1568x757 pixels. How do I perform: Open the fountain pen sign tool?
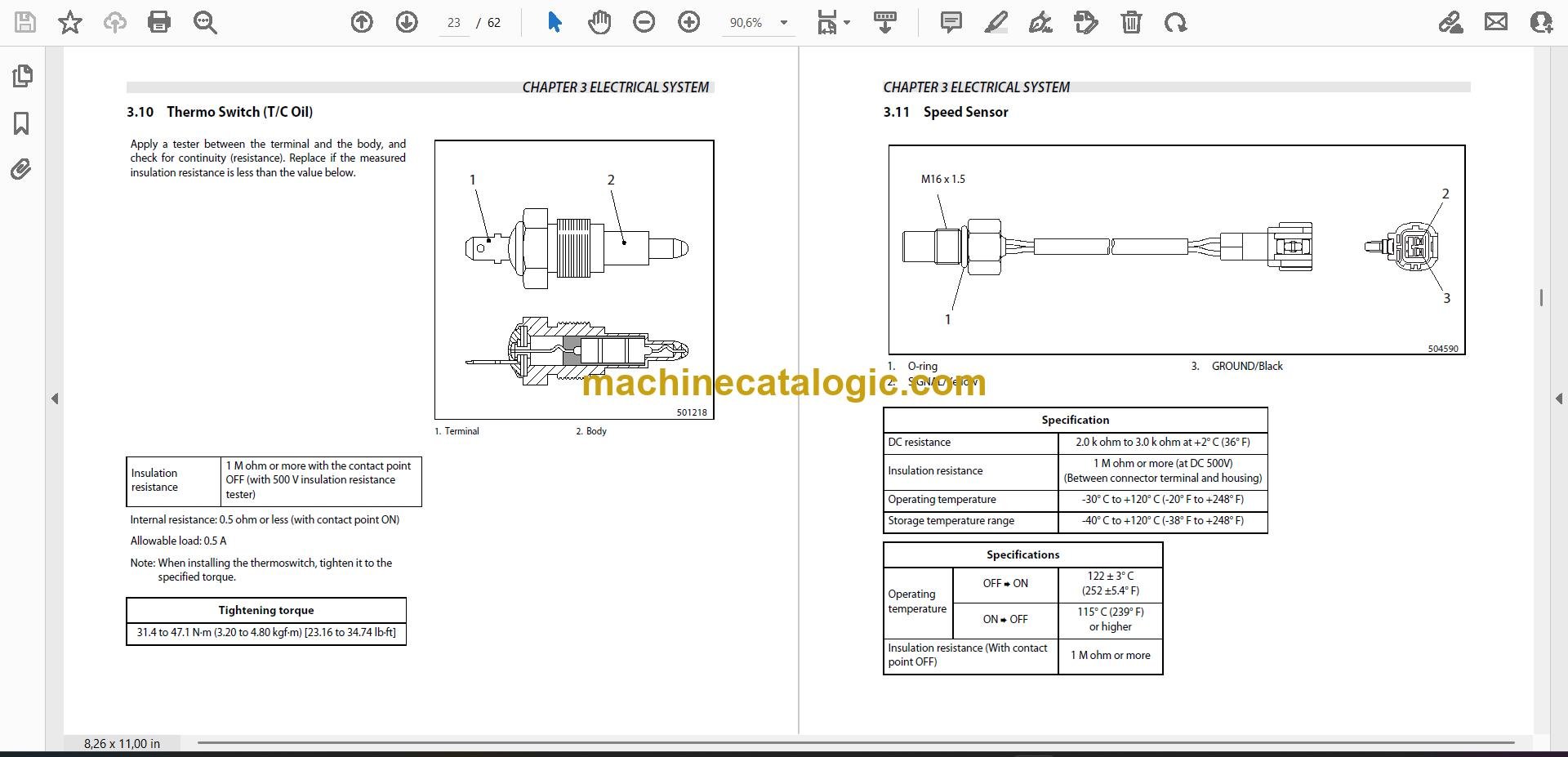pyautogui.click(x=1040, y=22)
